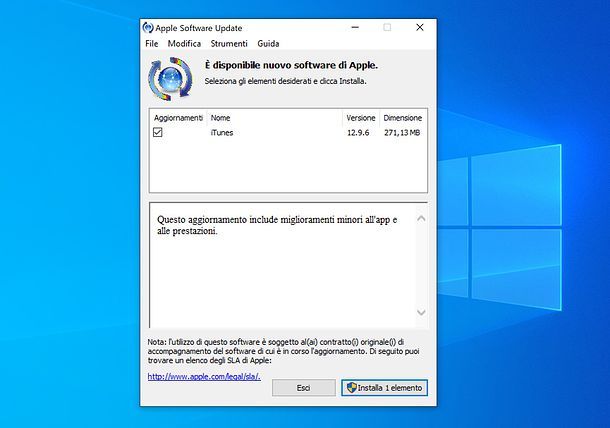Image resolution: width=610 pixels, height=428 pixels.
Task: Open the Guida menu
Action: coord(268,44)
